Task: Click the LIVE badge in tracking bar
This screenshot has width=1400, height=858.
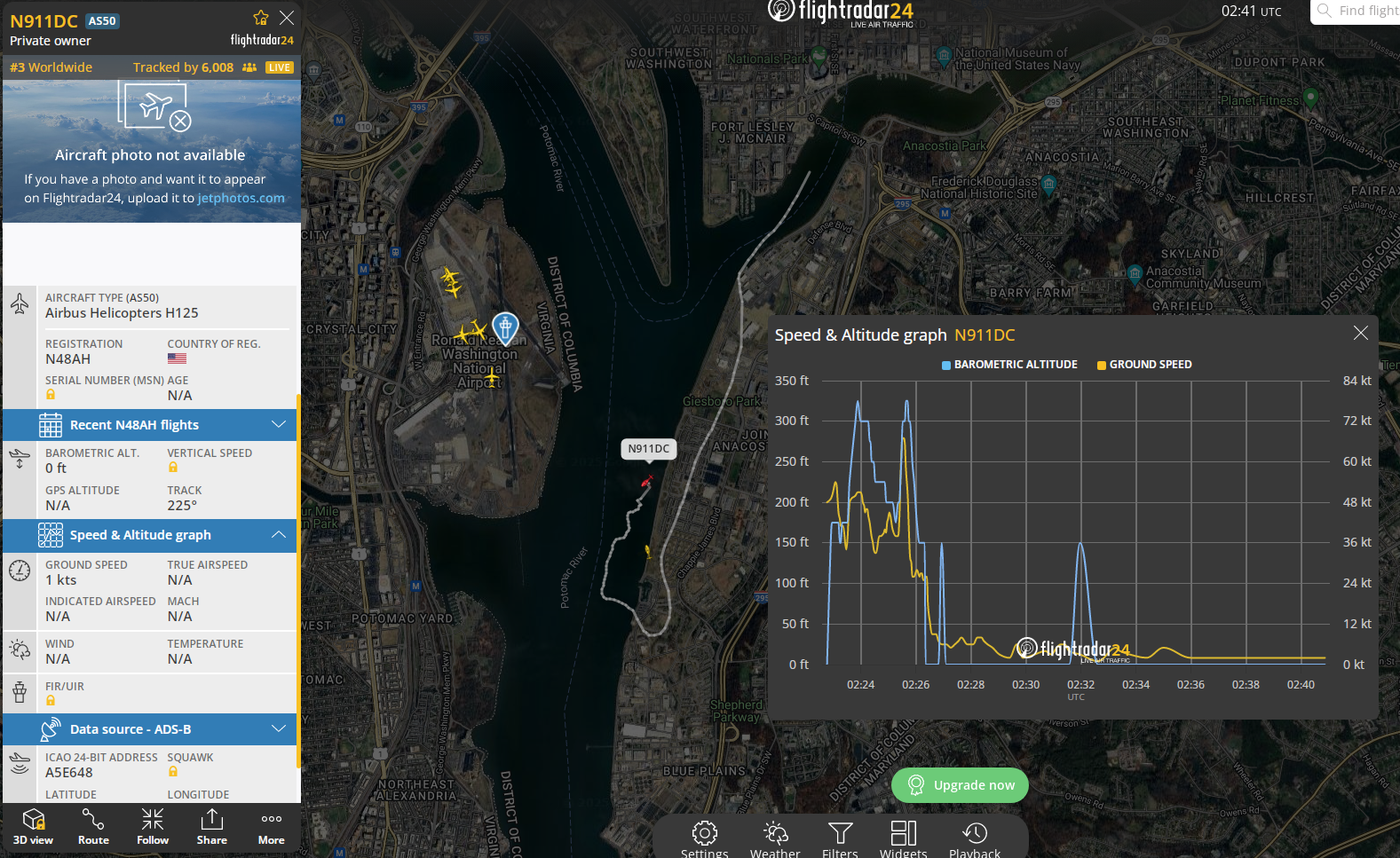Action: 280,67
